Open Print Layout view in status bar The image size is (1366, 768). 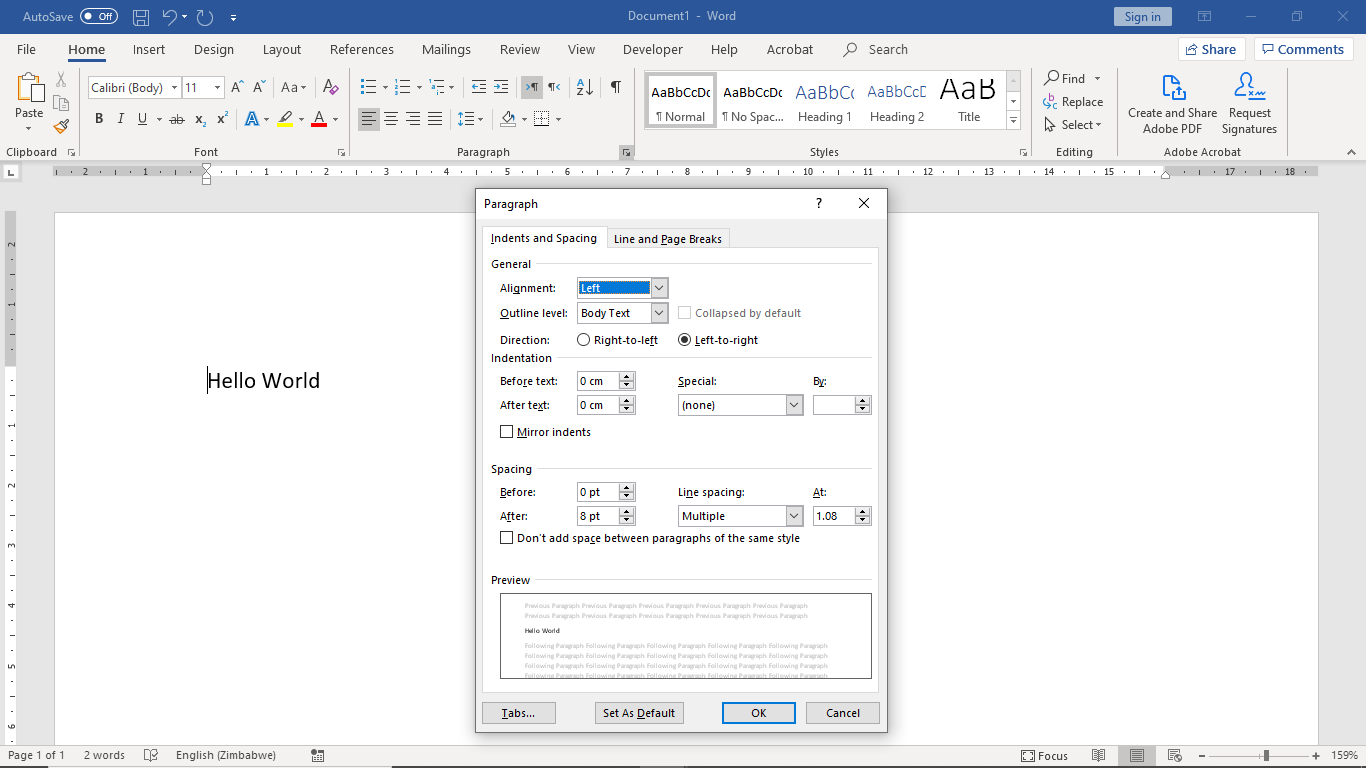(x=1135, y=756)
